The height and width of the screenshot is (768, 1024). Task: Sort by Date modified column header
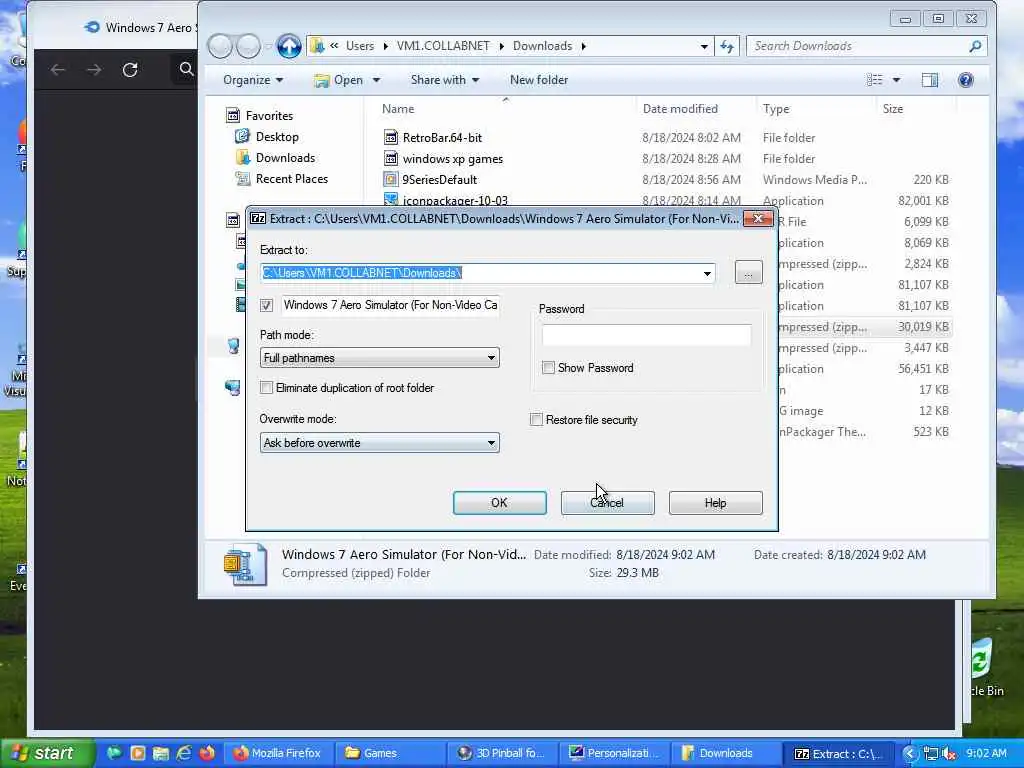pyautogui.click(x=680, y=109)
